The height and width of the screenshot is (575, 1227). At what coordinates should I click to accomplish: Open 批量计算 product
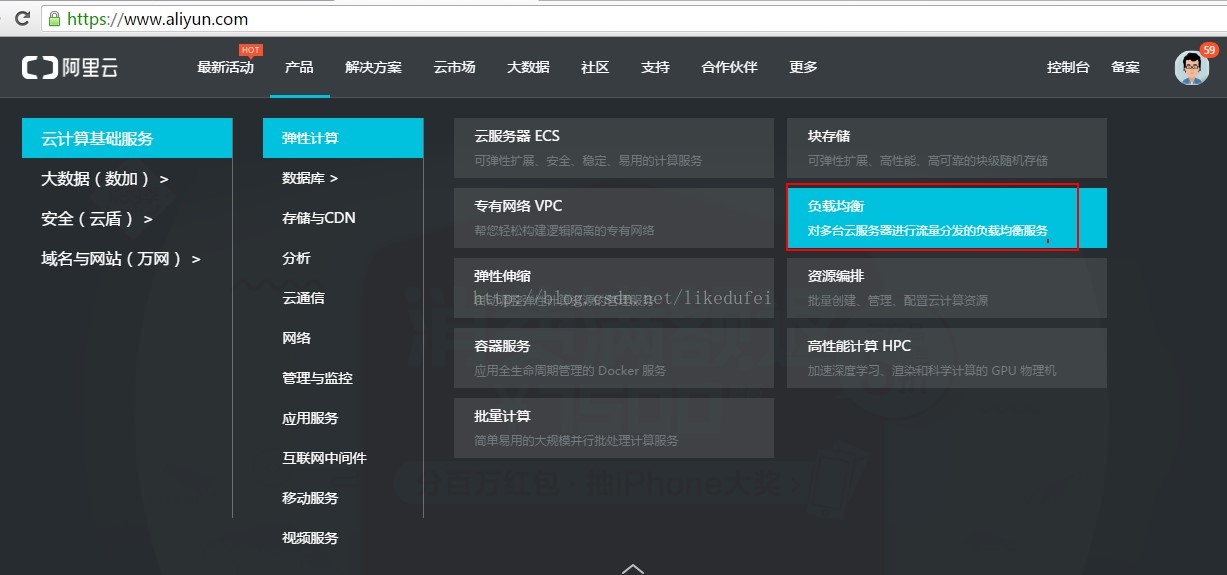[x=614, y=428]
